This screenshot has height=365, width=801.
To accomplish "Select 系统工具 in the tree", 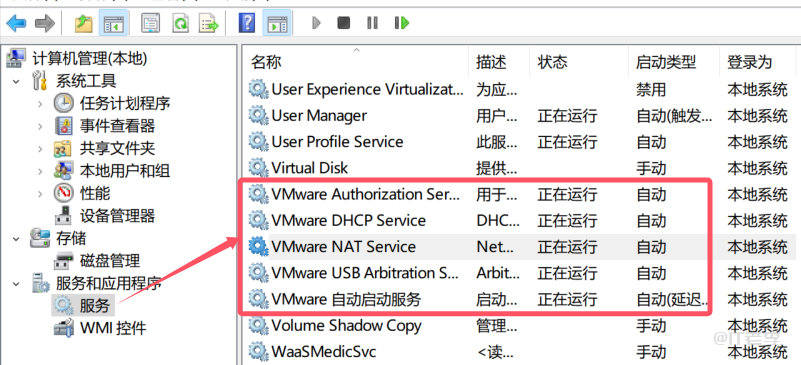I will click(86, 81).
